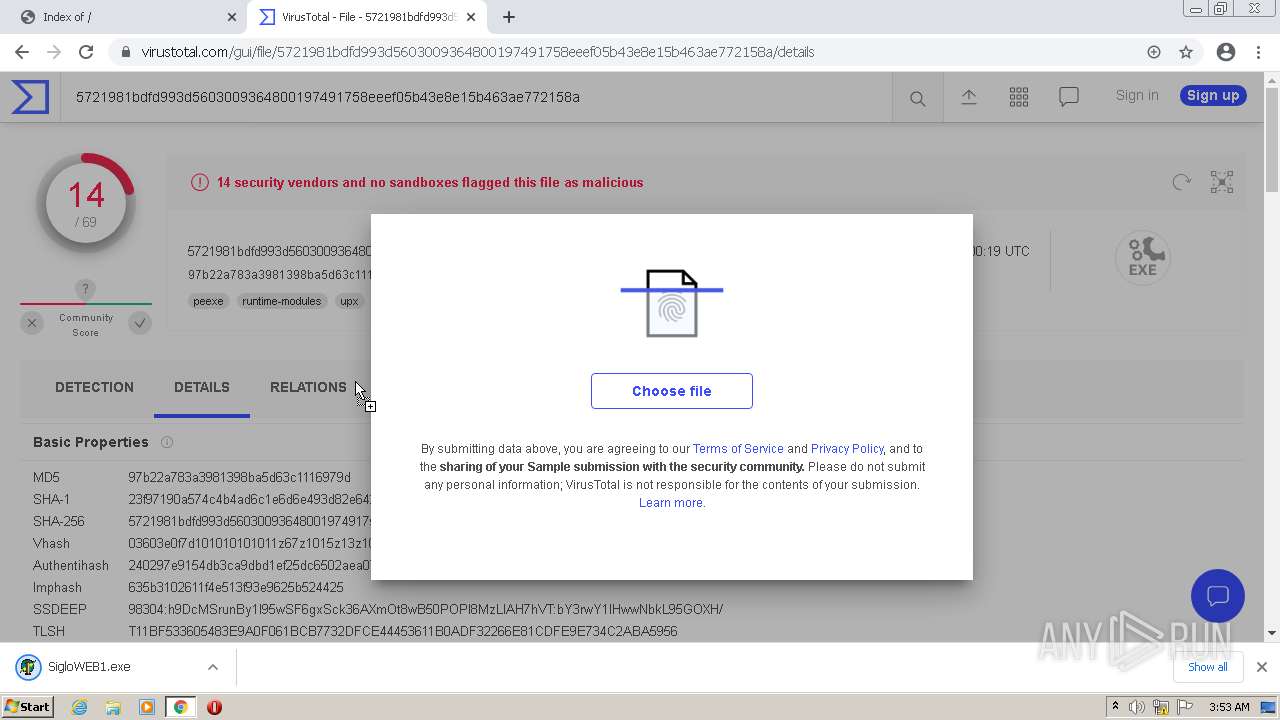Screen dimensions: 1280x720
Task: Click the runtime-modules tag
Action: (x=282, y=301)
